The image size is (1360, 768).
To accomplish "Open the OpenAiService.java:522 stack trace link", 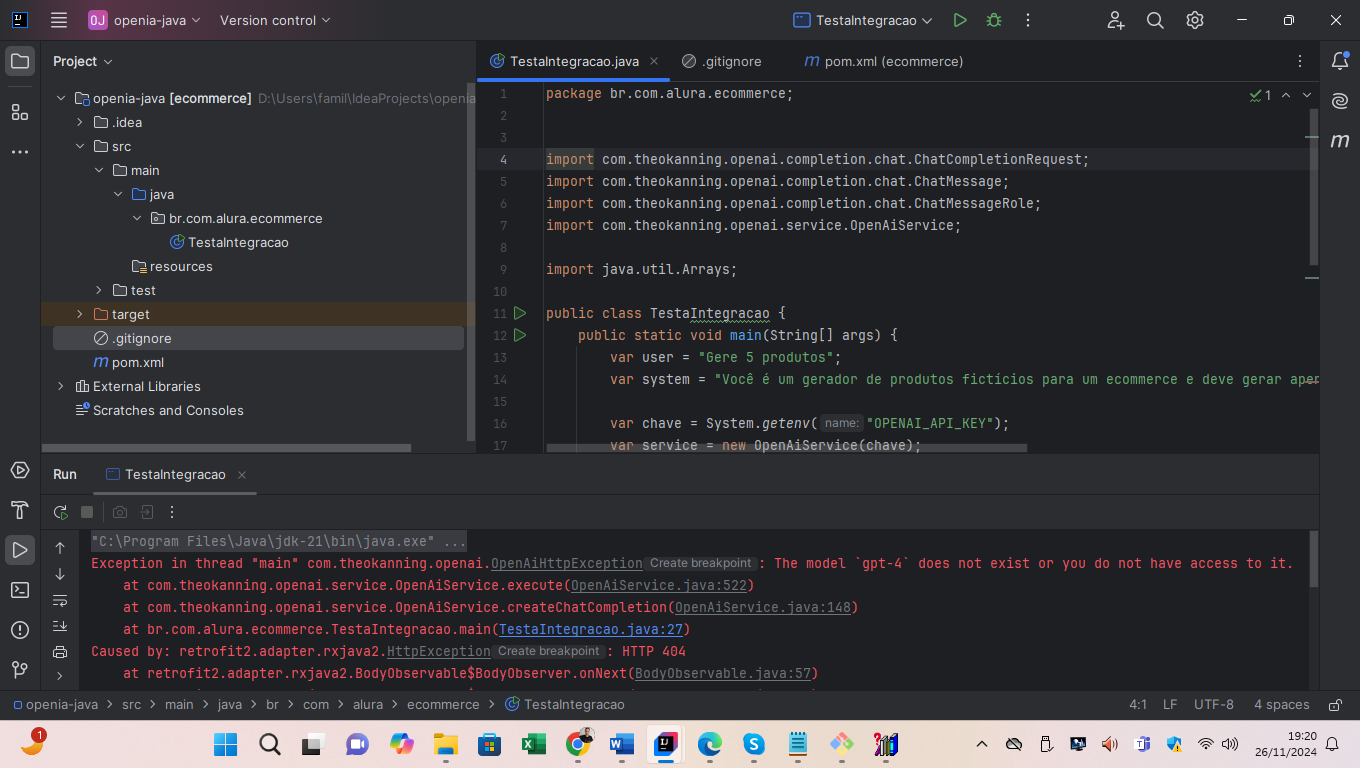I will (658, 585).
